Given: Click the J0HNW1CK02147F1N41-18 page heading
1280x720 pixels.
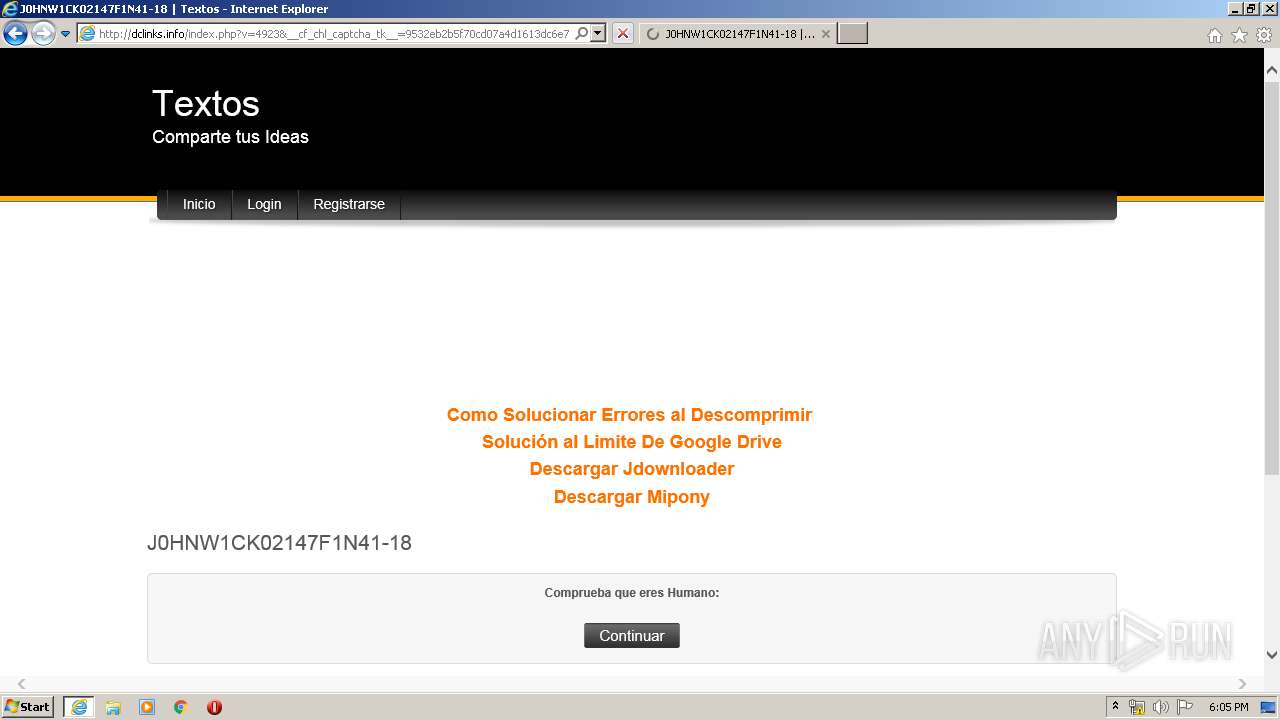Looking at the screenshot, I should 279,543.
